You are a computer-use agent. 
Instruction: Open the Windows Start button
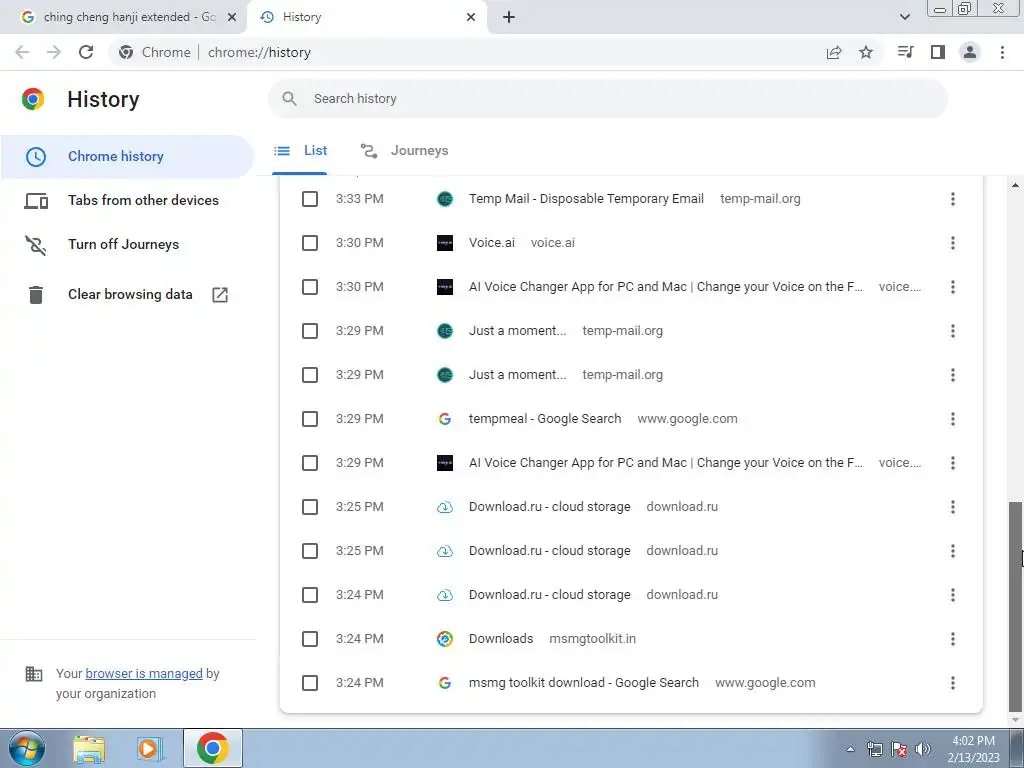(27, 748)
